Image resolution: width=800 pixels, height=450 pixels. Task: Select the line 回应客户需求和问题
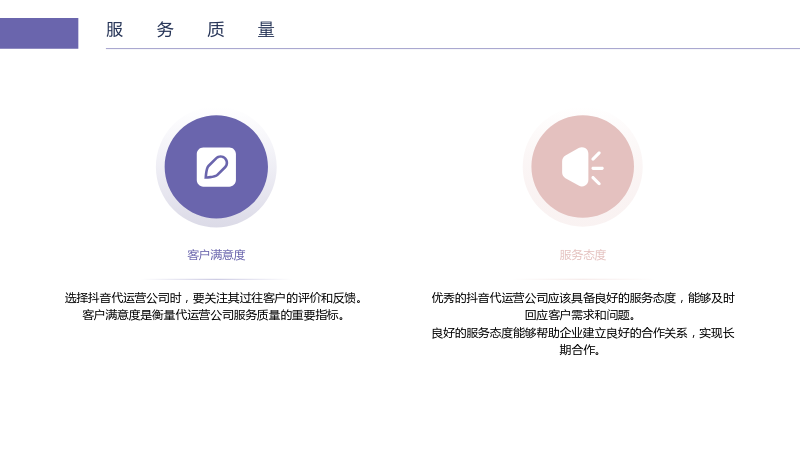click(580, 315)
